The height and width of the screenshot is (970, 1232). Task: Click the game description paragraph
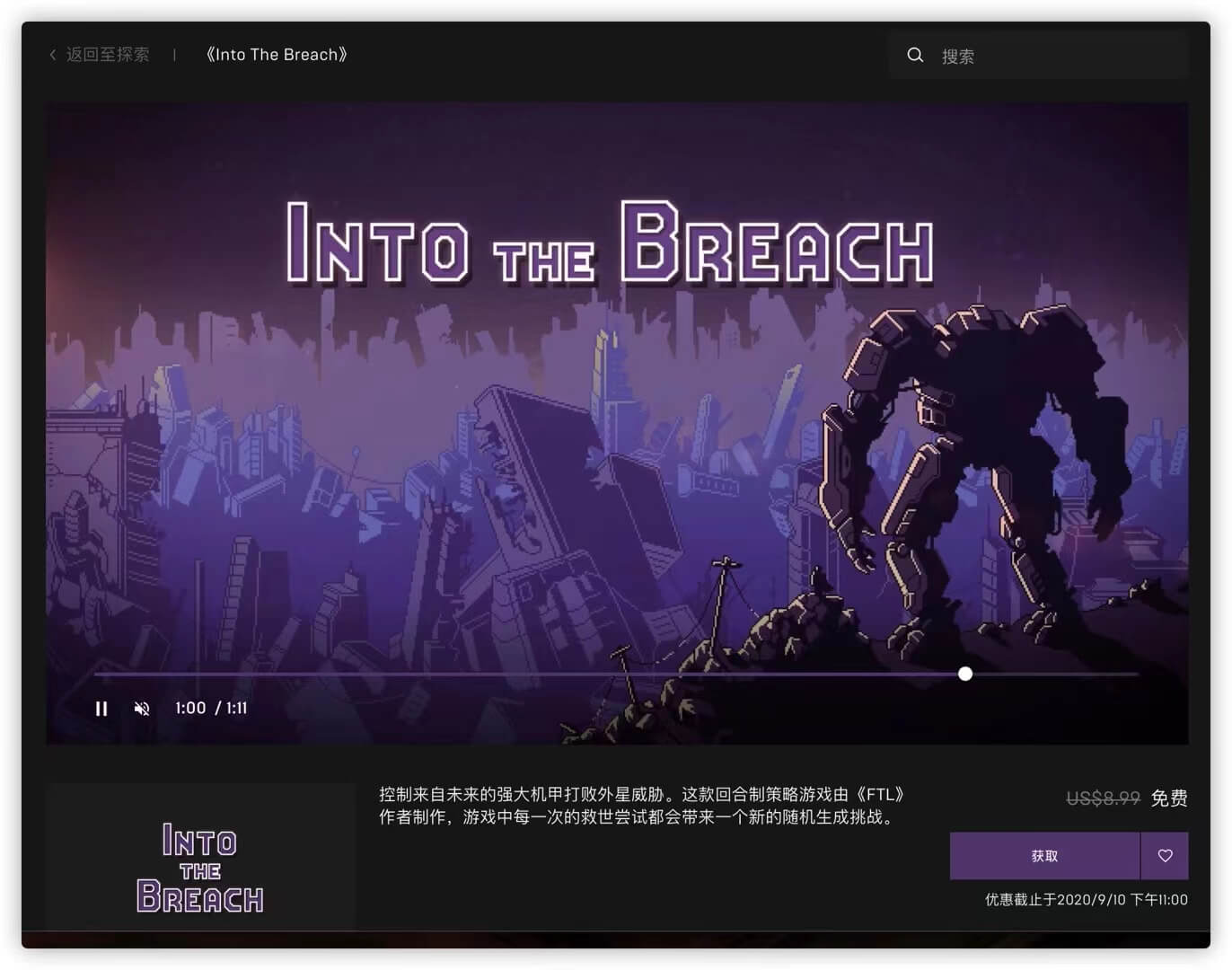click(643, 806)
